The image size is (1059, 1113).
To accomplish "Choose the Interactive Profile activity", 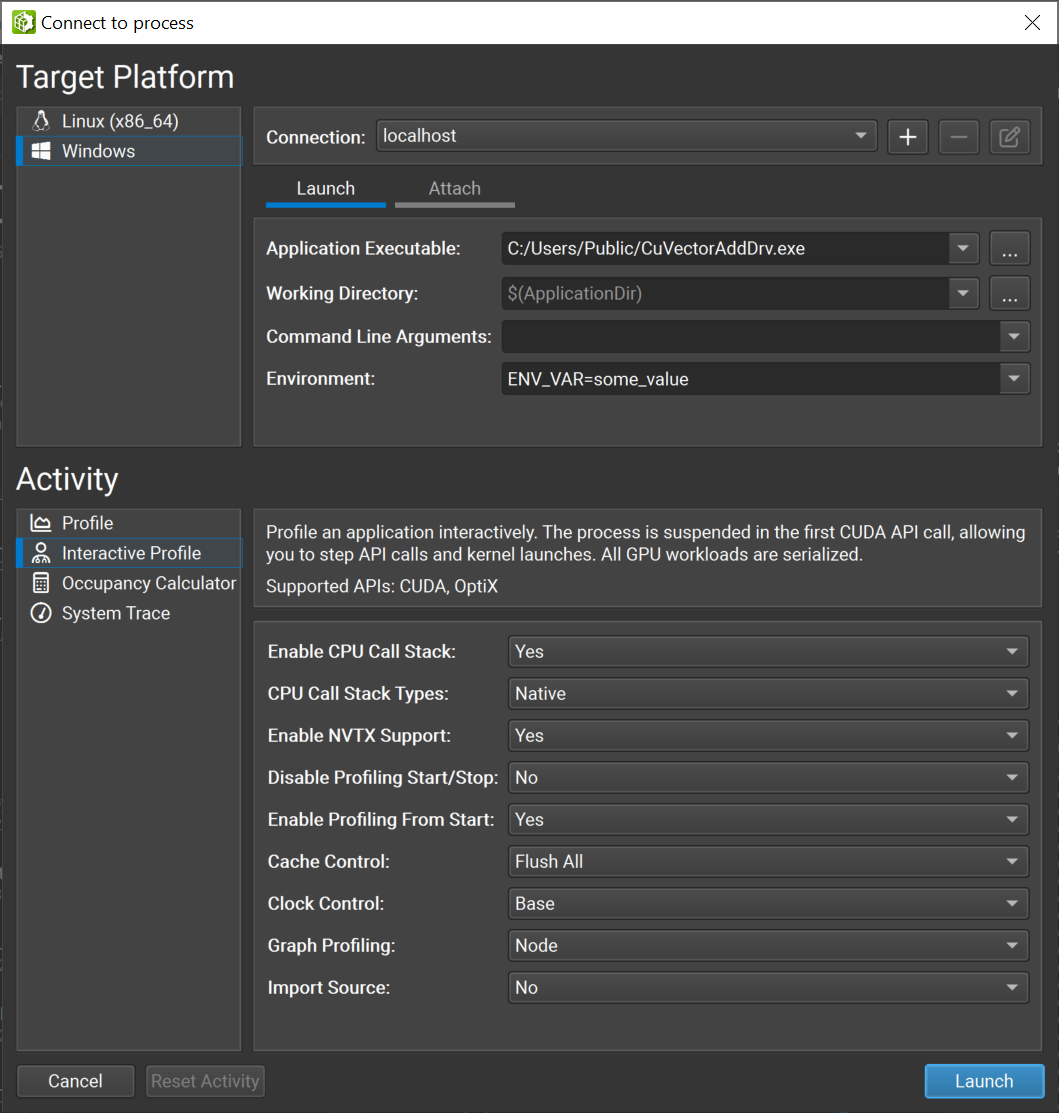I will click(129, 553).
